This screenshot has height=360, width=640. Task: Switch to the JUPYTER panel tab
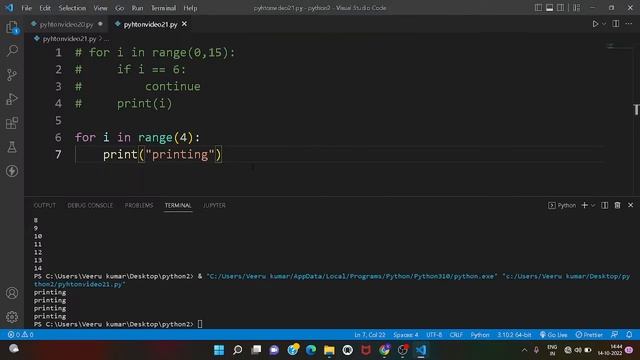[x=214, y=205]
